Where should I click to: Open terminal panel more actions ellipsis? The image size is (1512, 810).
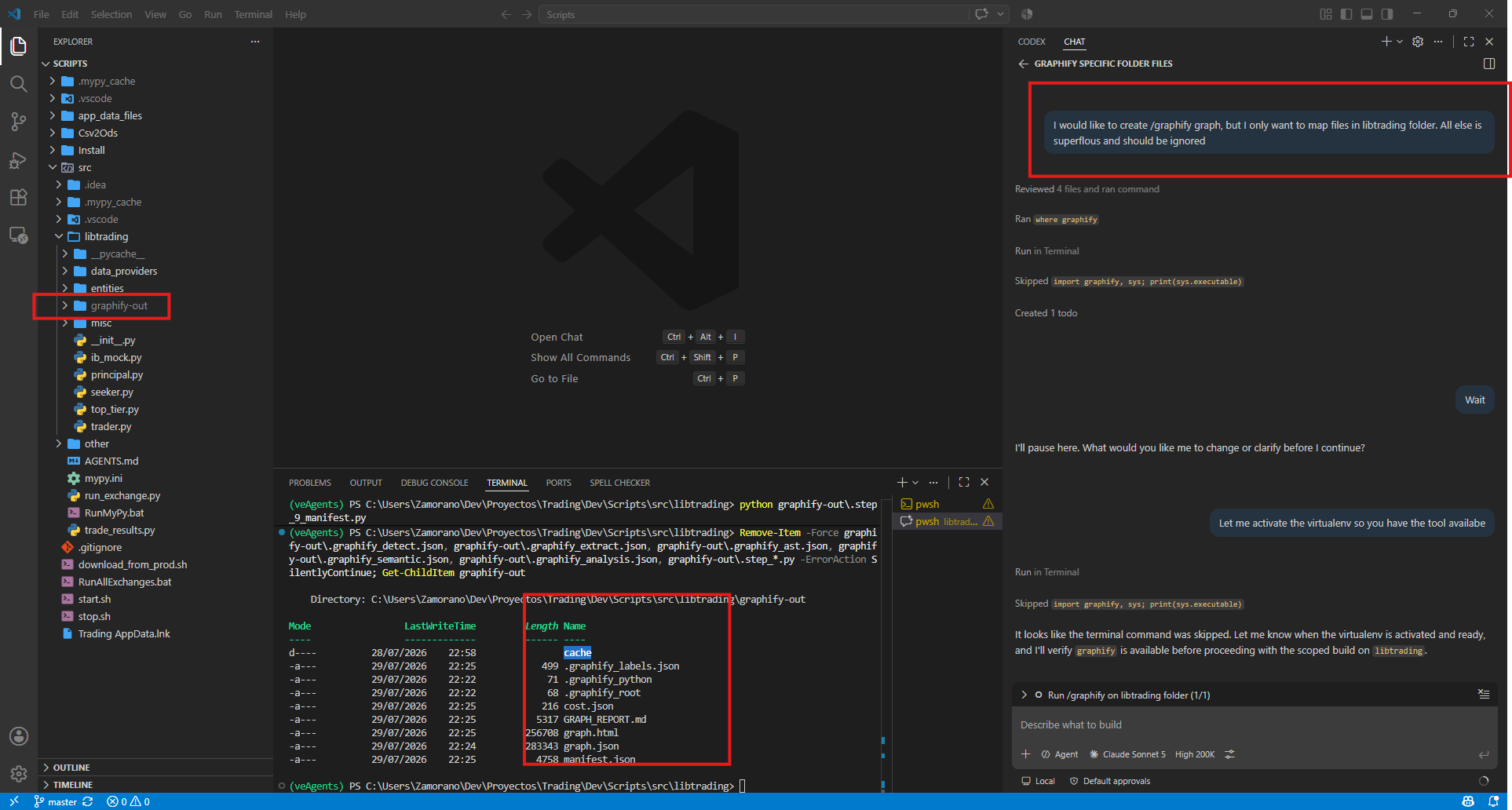(933, 482)
